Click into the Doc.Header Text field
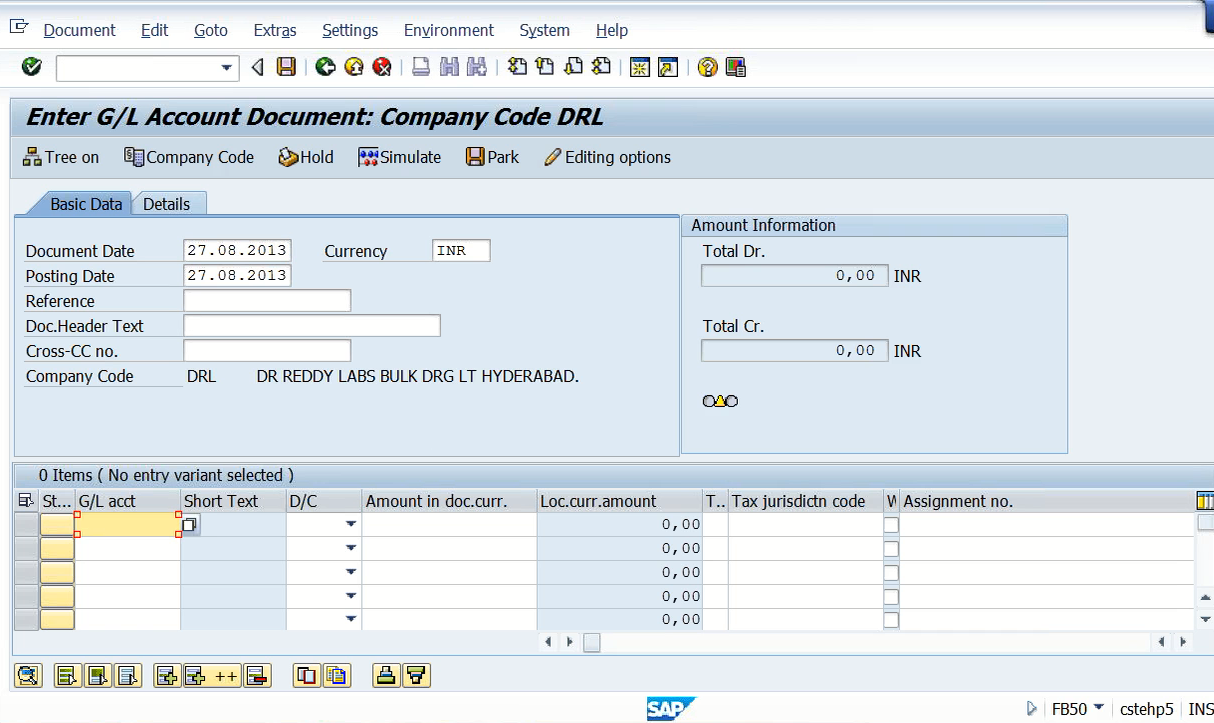The width and height of the screenshot is (1214, 723). pyautogui.click(x=312, y=326)
